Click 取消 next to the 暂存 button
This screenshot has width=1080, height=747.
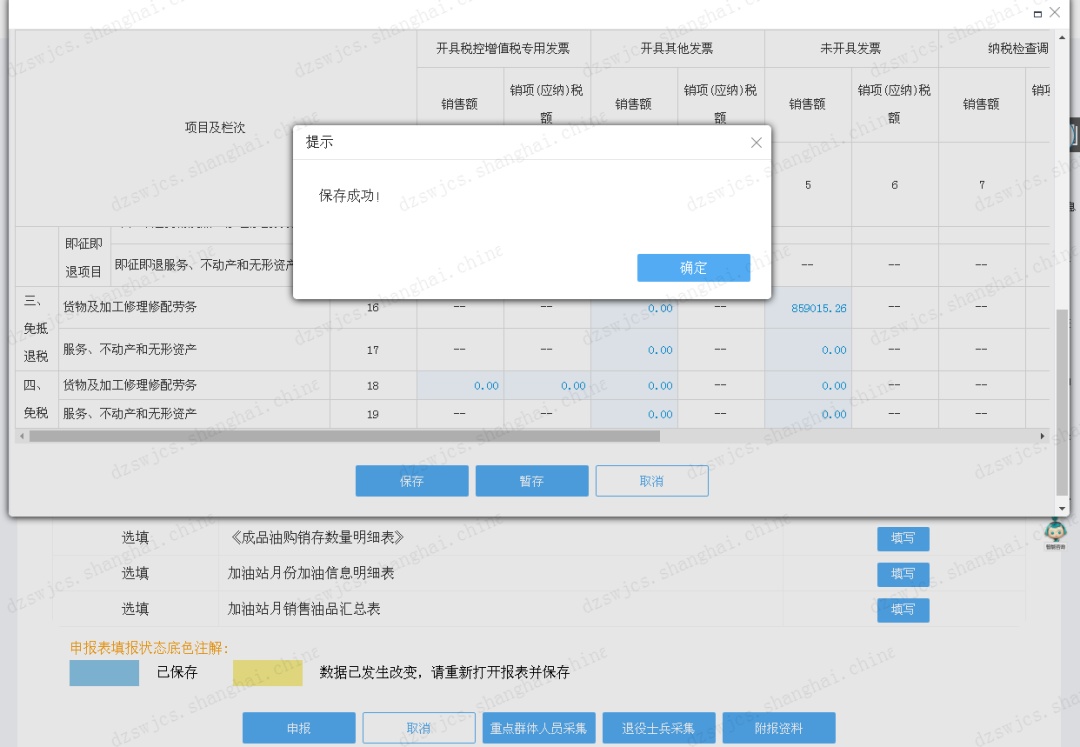point(652,480)
